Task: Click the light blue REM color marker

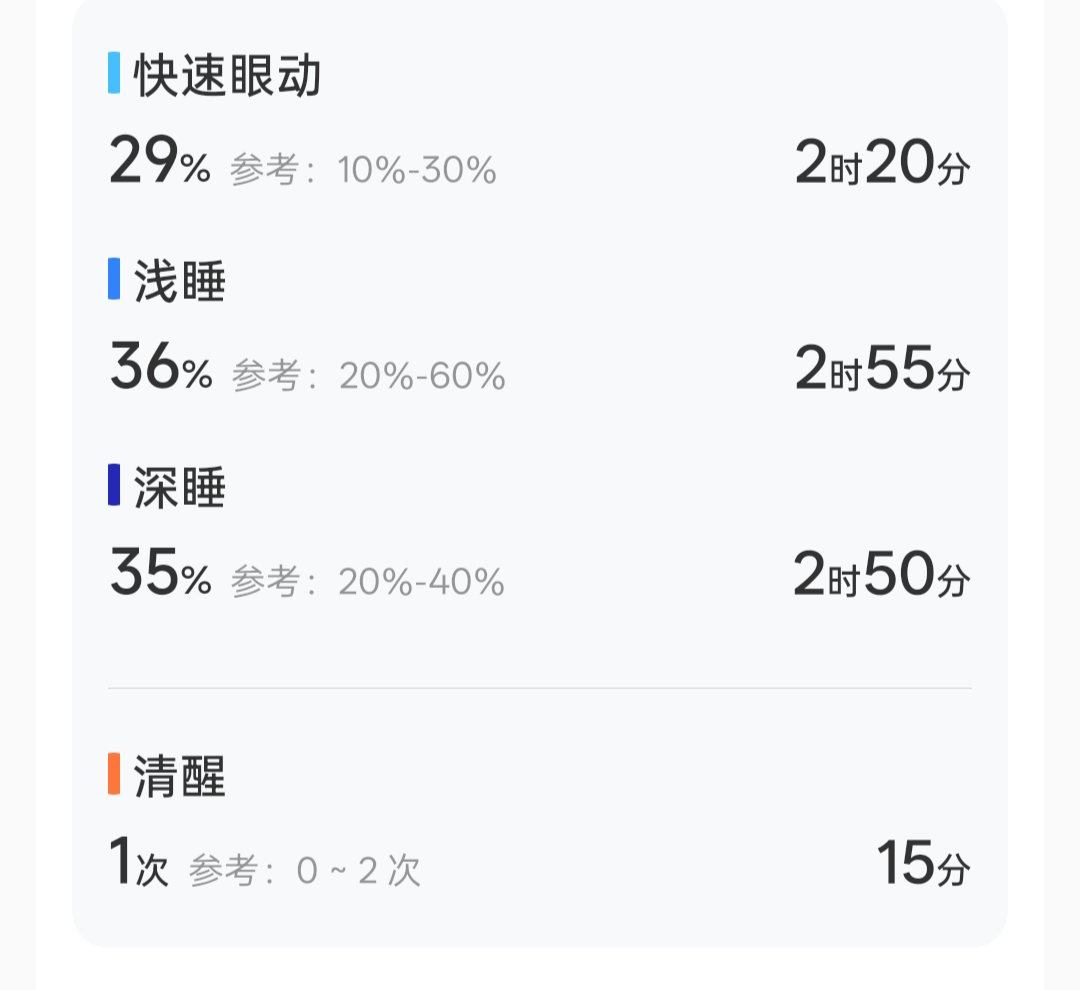Action: [x=114, y=73]
